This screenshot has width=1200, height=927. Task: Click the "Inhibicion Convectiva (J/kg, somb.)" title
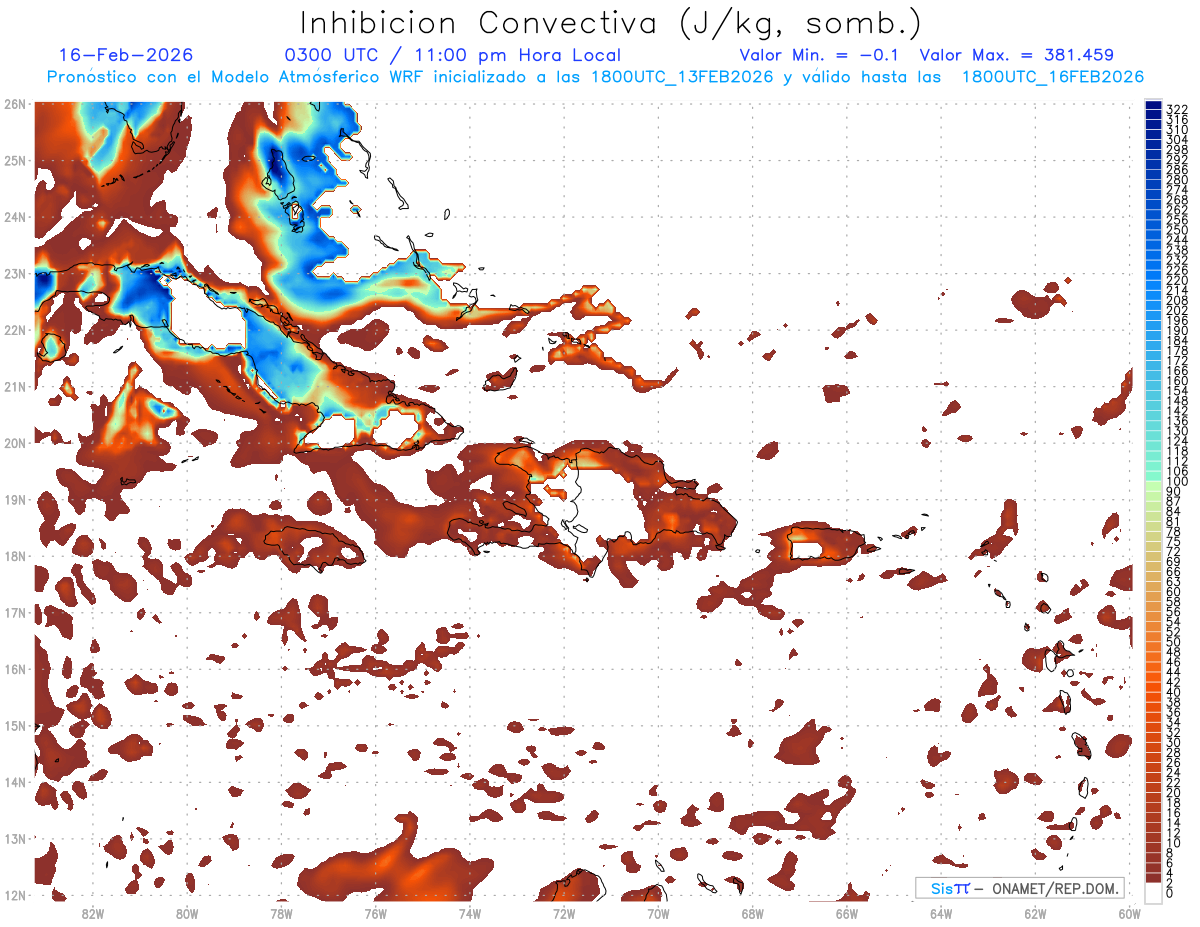(x=611, y=23)
